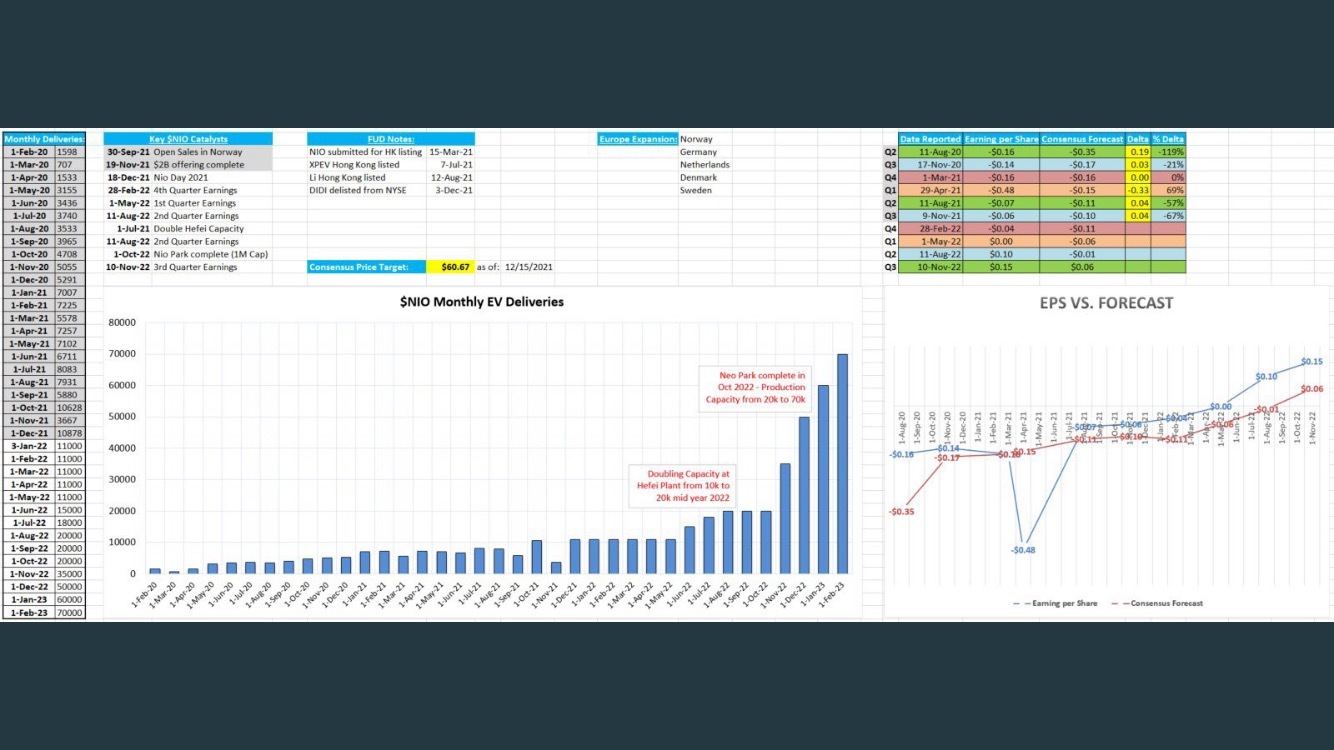The image size is (1334, 750).
Task: Click the -$0.35 data label on EPS chart
Action: coord(901,511)
